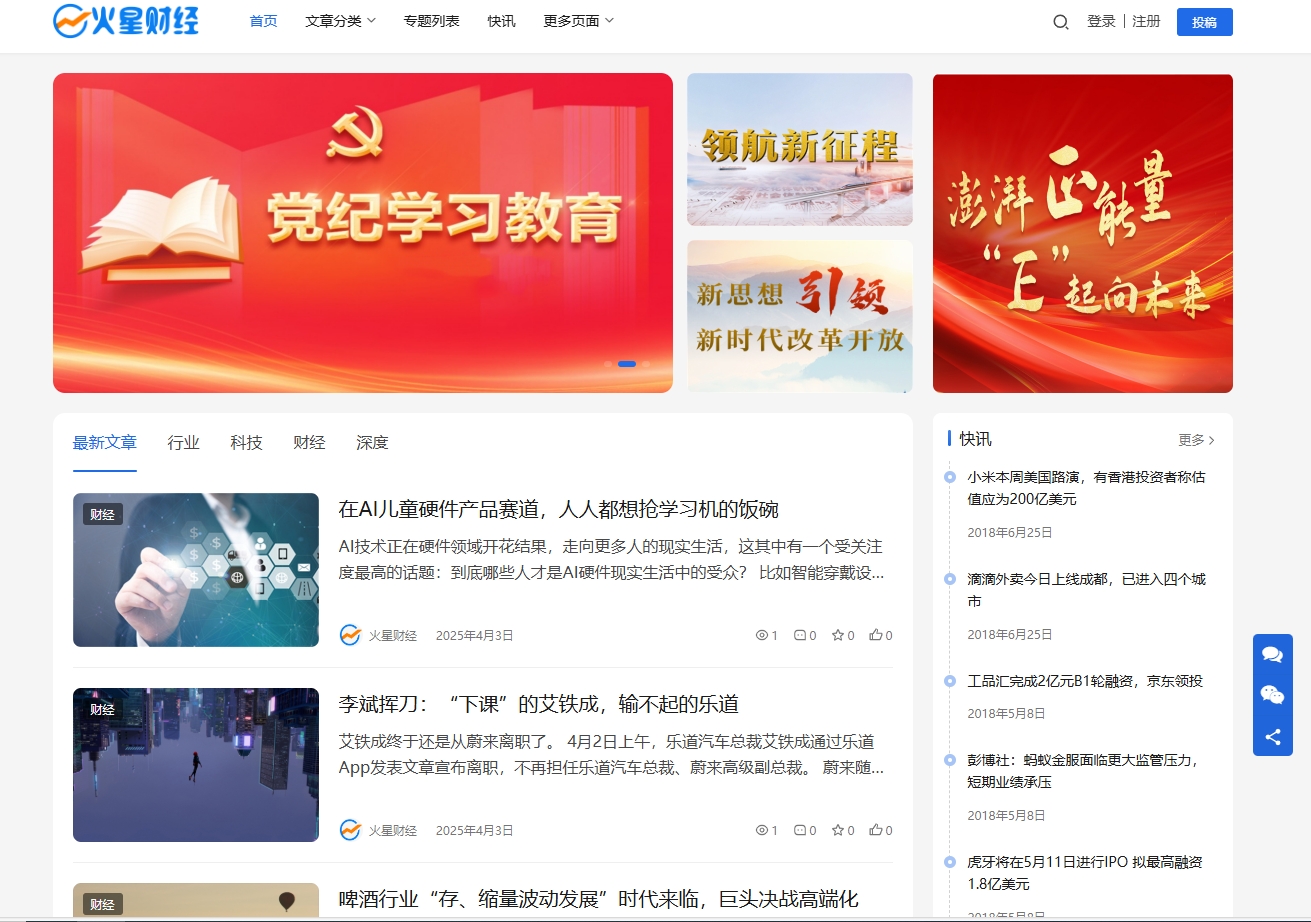
Task: Open thumbnail of AI儿童硬件 article
Action: (x=196, y=570)
